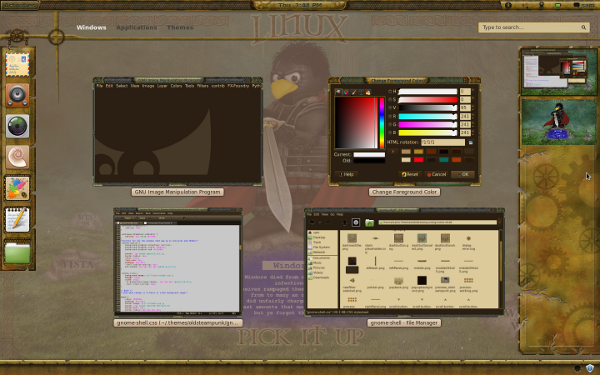This screenshot has height=375, width=600.
Task: Pick the teal swatch in the color history
Action: point(443,160)
